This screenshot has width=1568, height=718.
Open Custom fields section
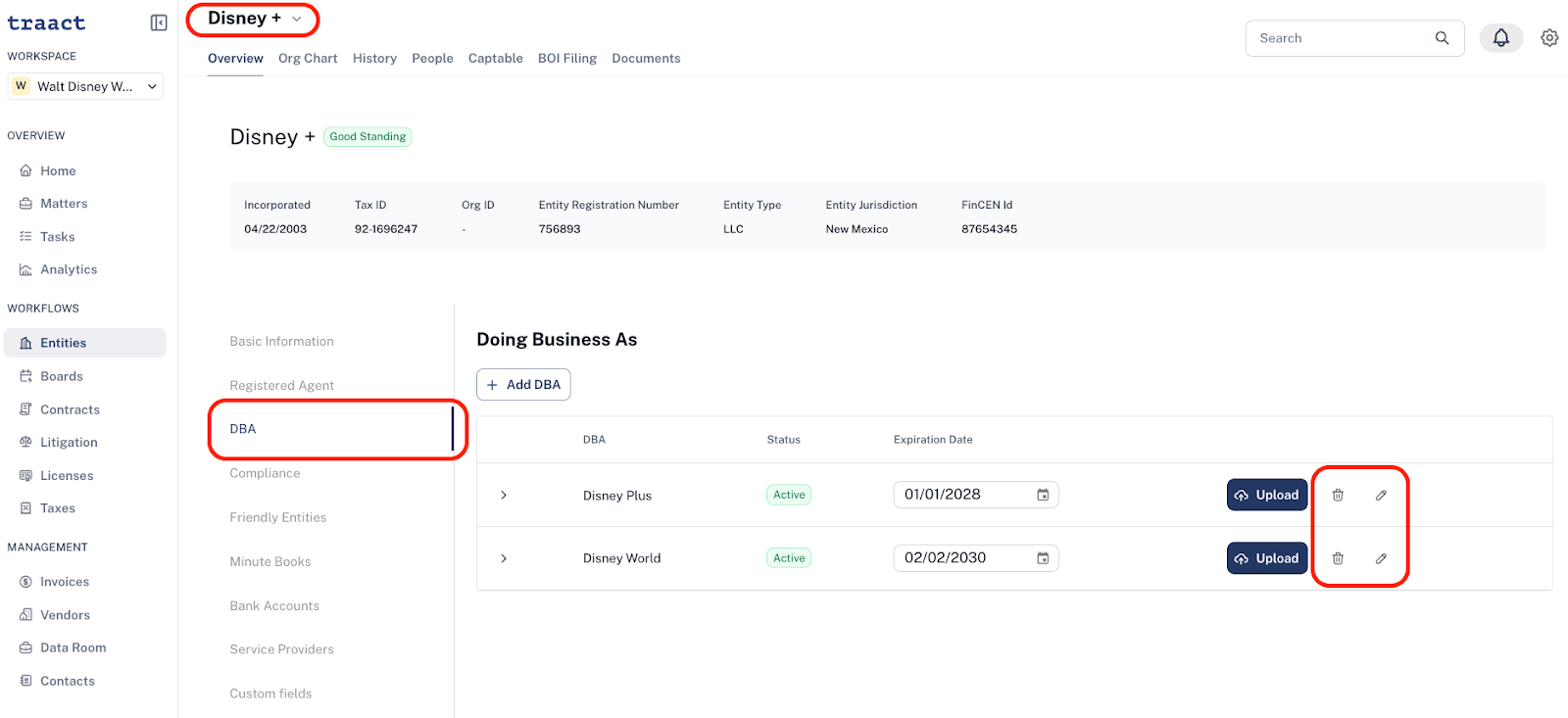tap(270, 694)
